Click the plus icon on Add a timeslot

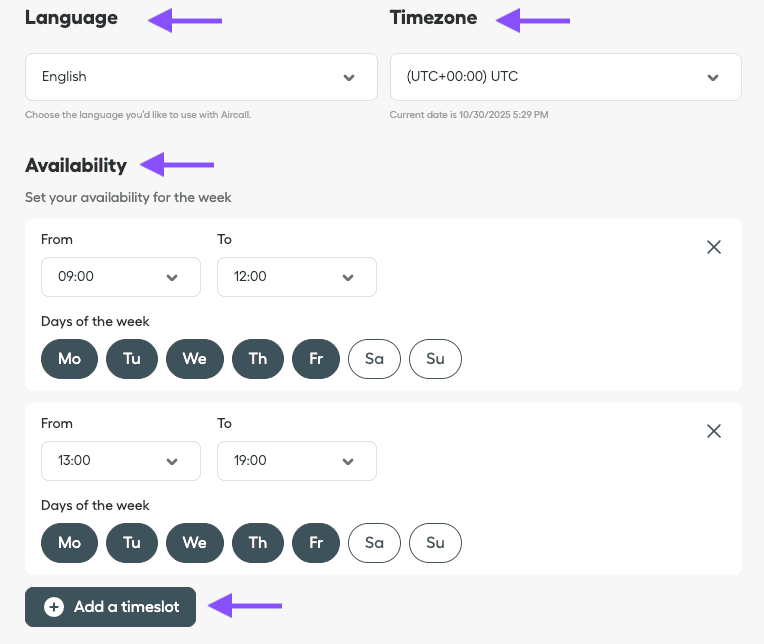[x=54, y=607]
